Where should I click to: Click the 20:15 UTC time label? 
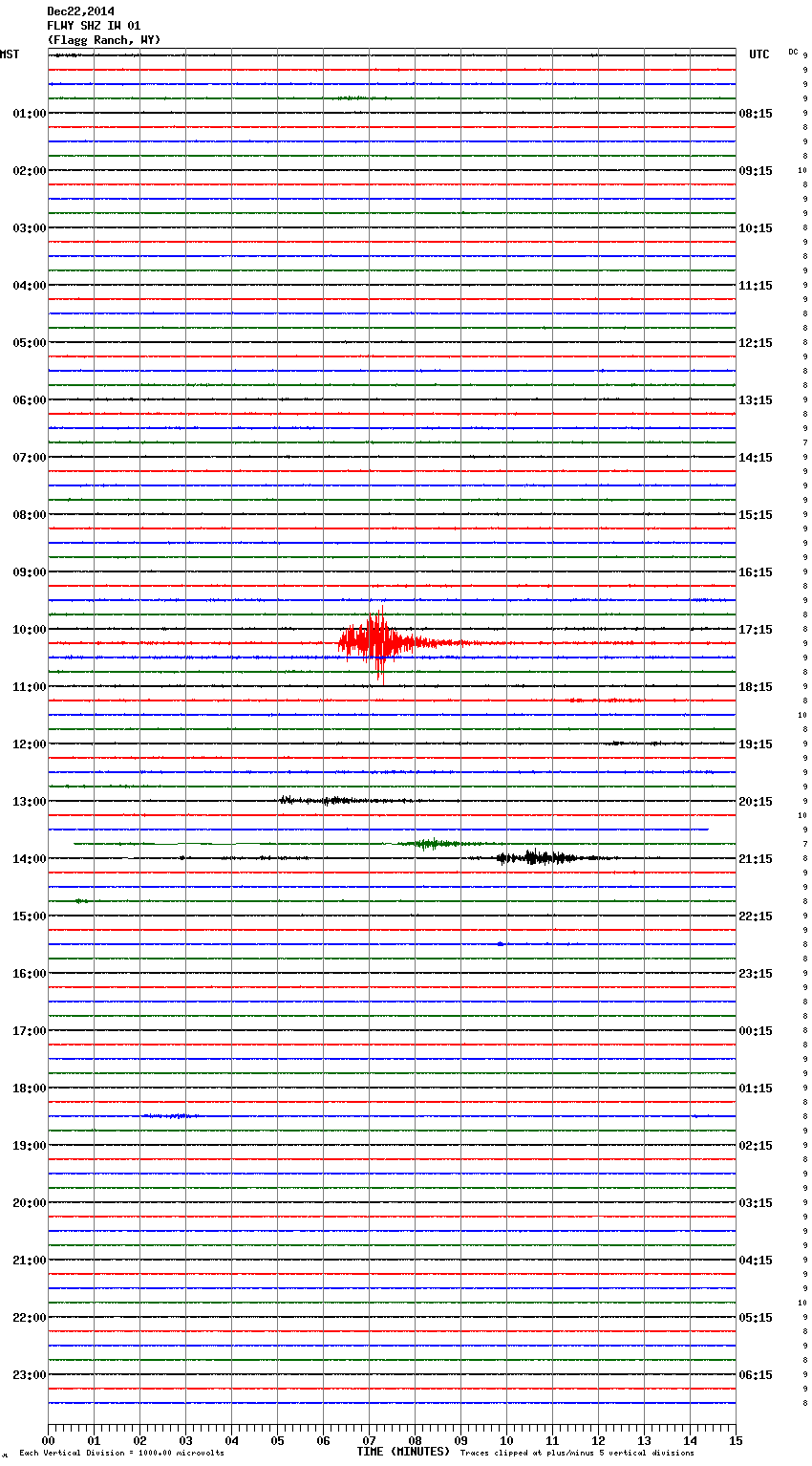point(756,802)
